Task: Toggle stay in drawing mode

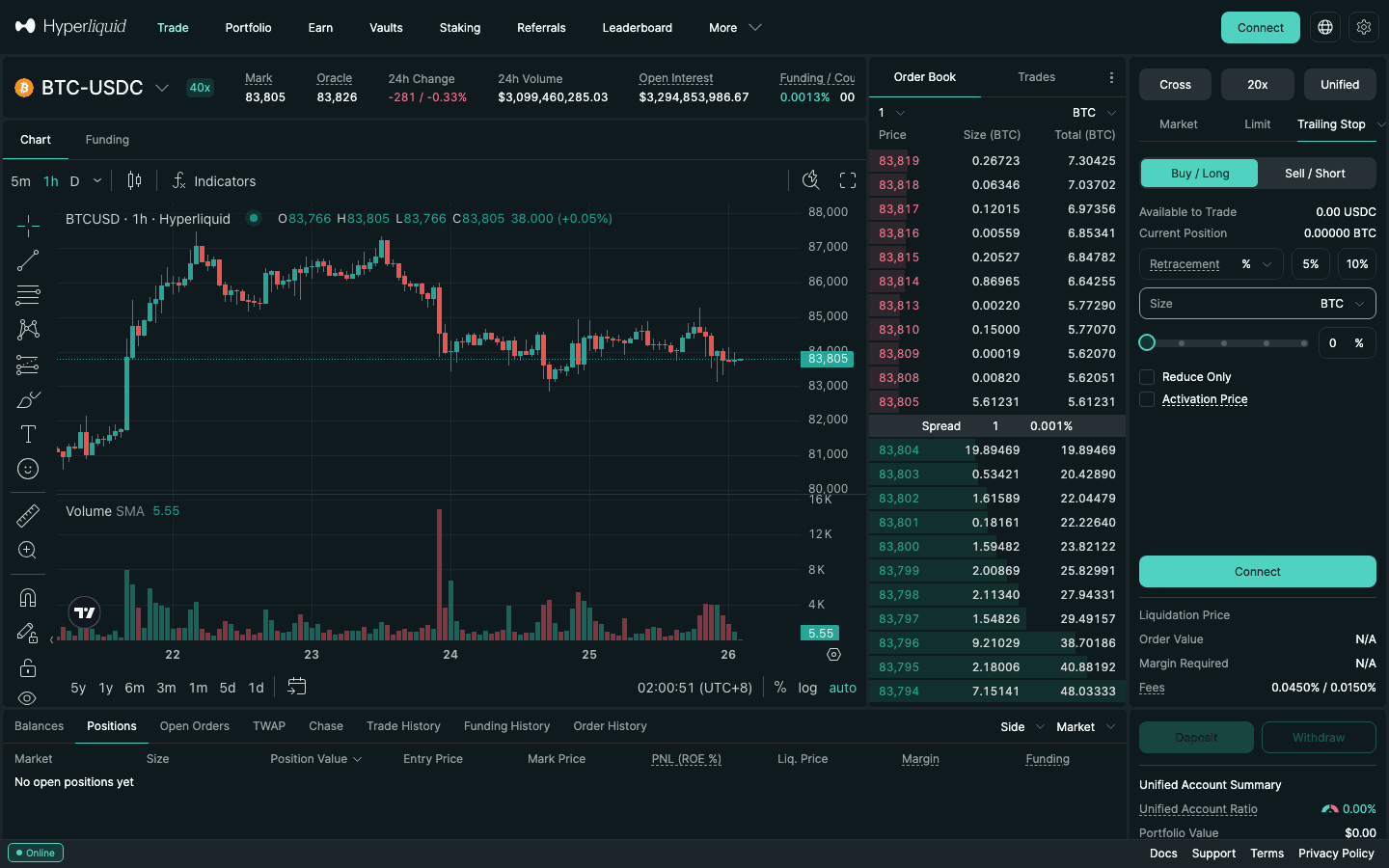Action: pyautogui.click(x=28, y=633)
